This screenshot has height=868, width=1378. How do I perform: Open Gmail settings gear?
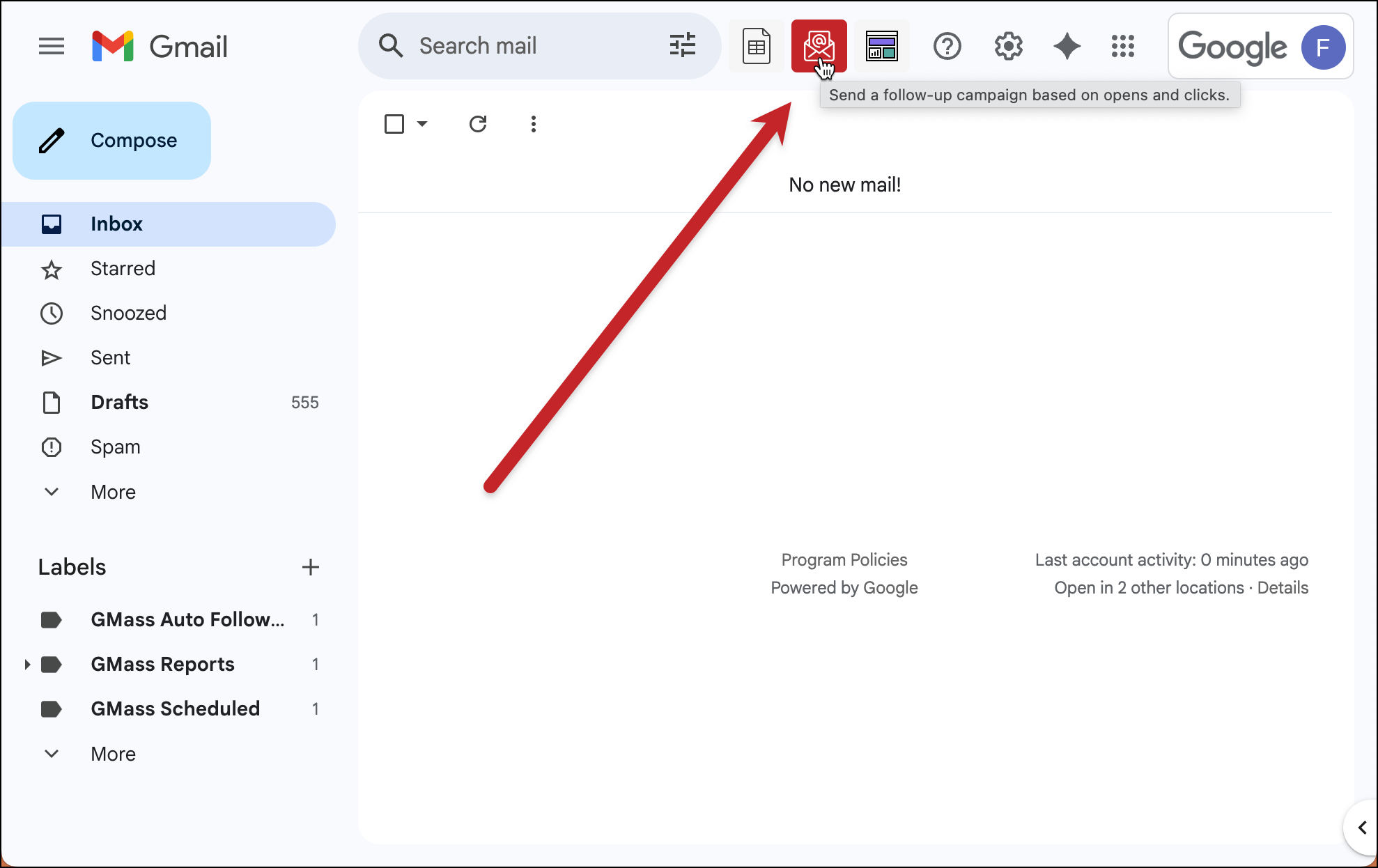1008,47
